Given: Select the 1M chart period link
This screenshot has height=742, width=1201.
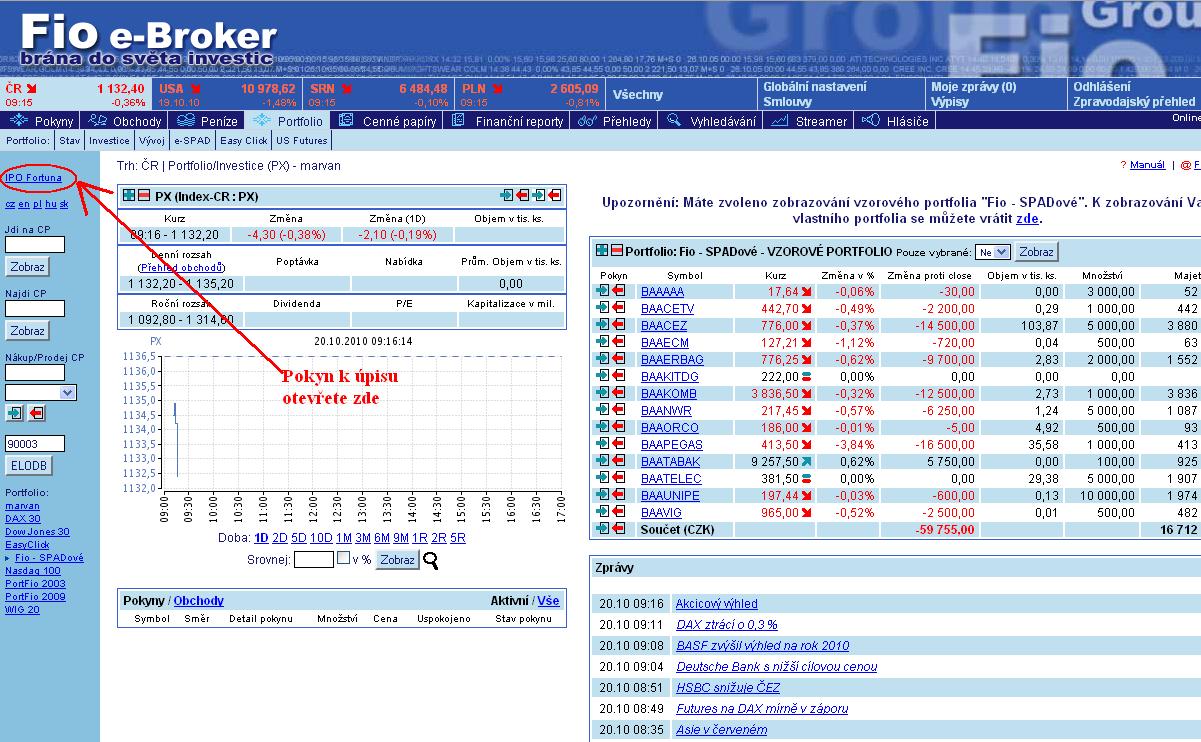Looking at the screenshot, I should [345, 538].
